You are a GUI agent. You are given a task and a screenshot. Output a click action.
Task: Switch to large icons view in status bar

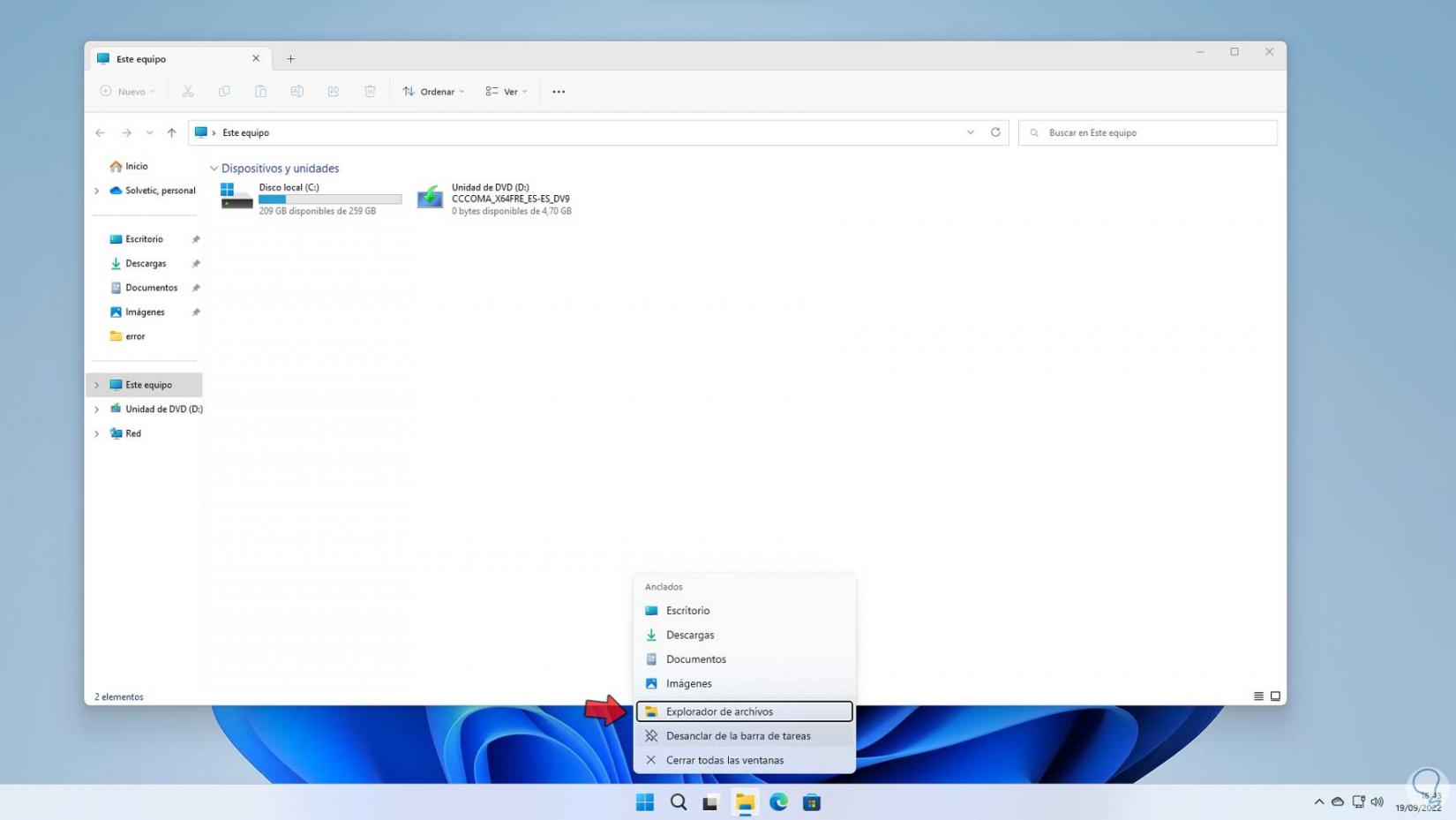1275,696
